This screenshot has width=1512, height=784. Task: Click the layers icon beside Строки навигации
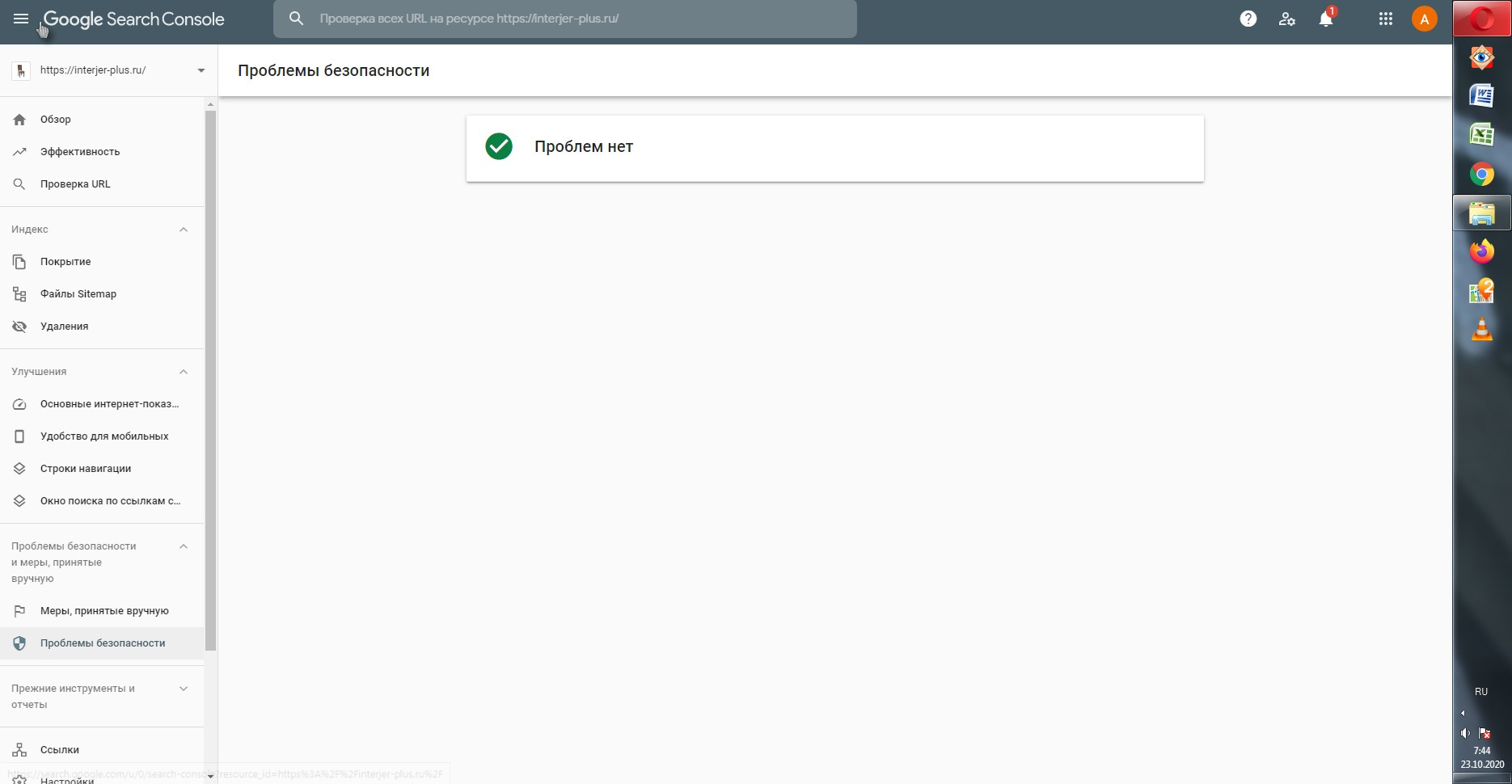[x=19, y=469]
